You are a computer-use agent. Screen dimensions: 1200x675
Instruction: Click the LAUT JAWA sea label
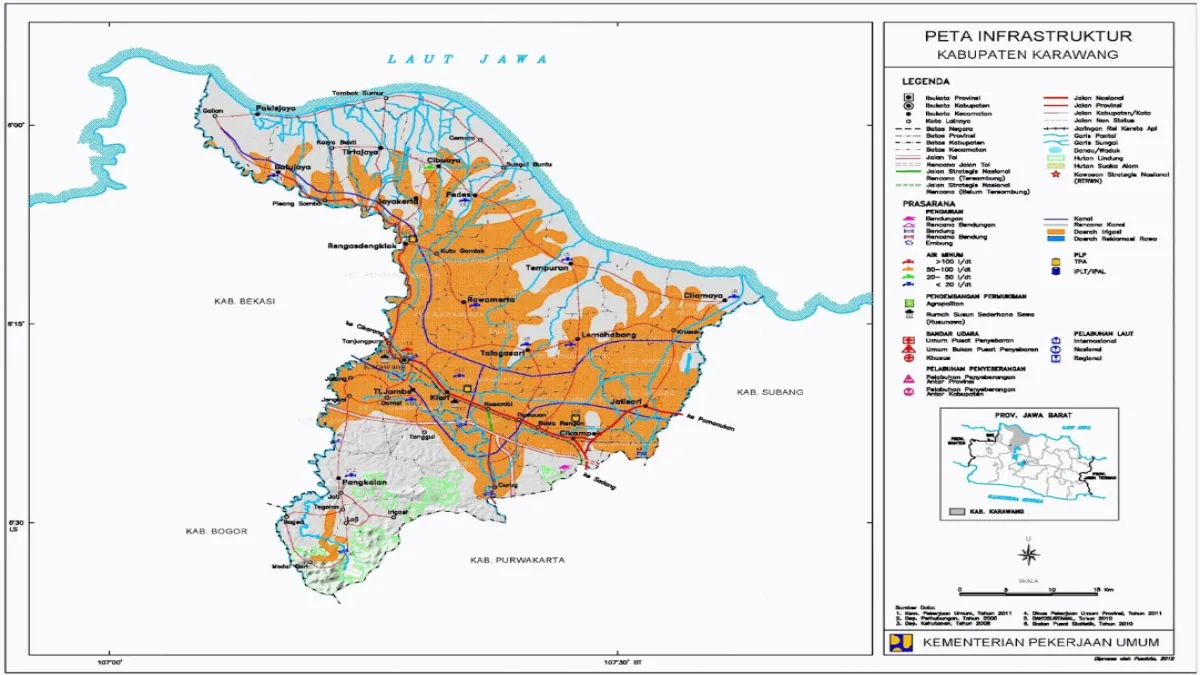tap(469, 59)
